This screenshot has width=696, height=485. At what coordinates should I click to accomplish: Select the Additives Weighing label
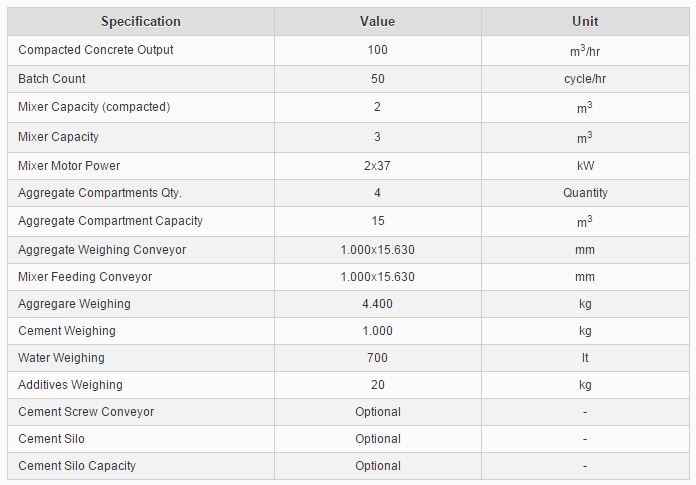point(70,385)
